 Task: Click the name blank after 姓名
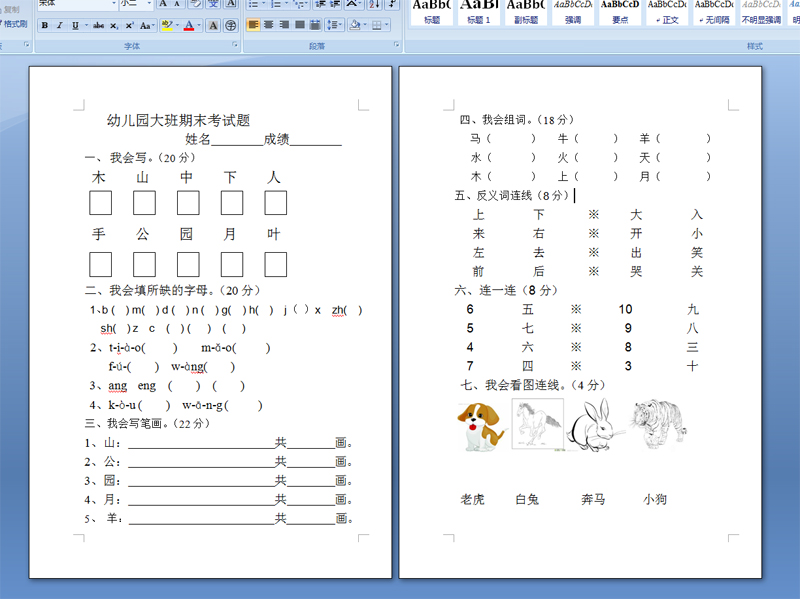tap(237, 139)
